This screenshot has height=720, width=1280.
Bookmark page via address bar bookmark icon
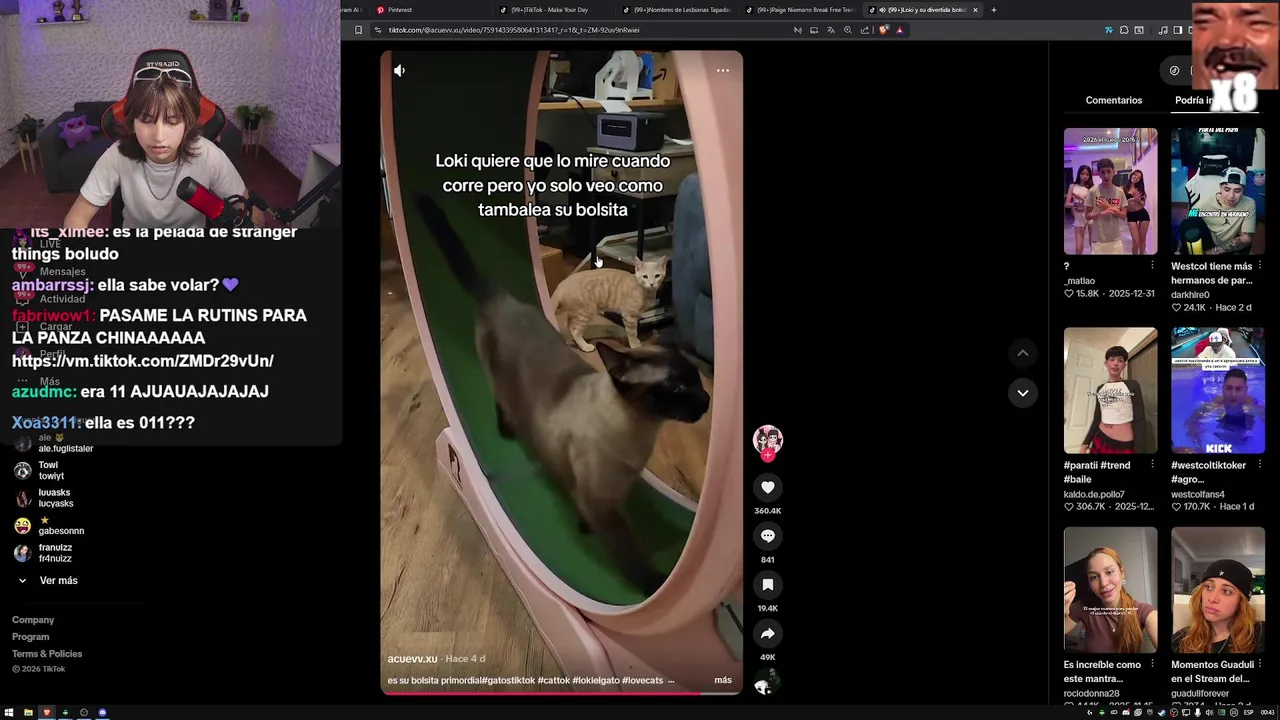pos(358,30)
